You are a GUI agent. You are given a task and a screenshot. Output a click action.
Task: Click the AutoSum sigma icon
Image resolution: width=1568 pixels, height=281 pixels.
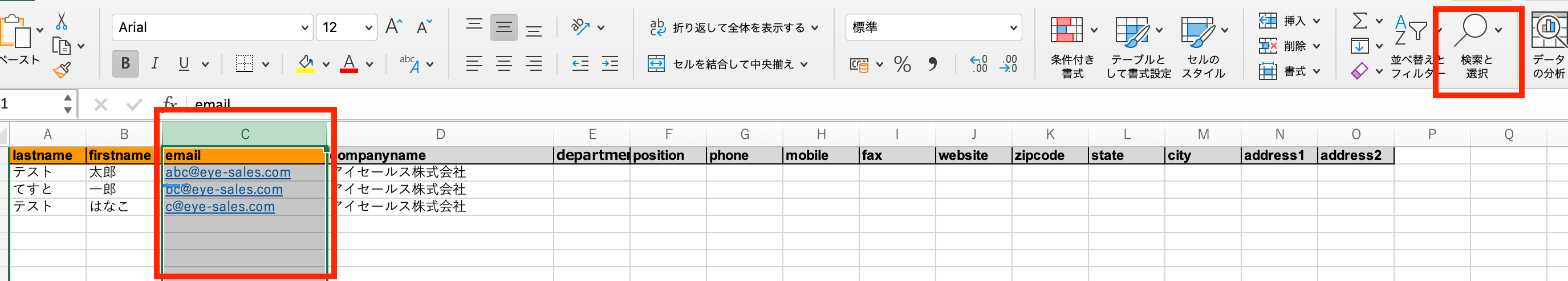pyautogui.click(x=1359, y=21)
